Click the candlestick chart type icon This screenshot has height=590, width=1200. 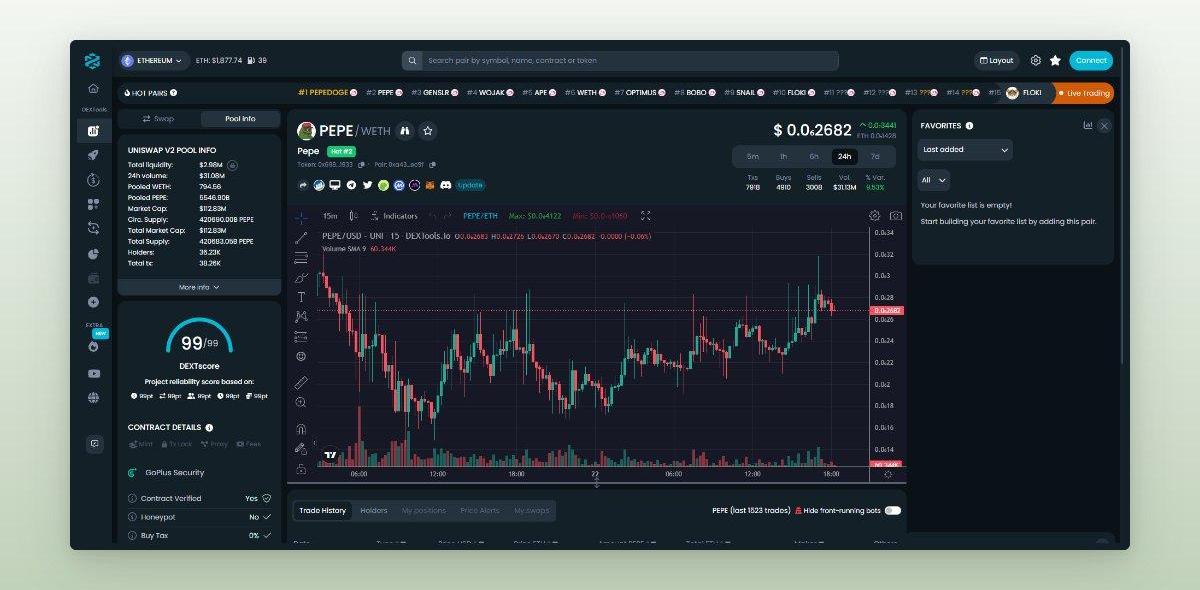coord(353,216)
